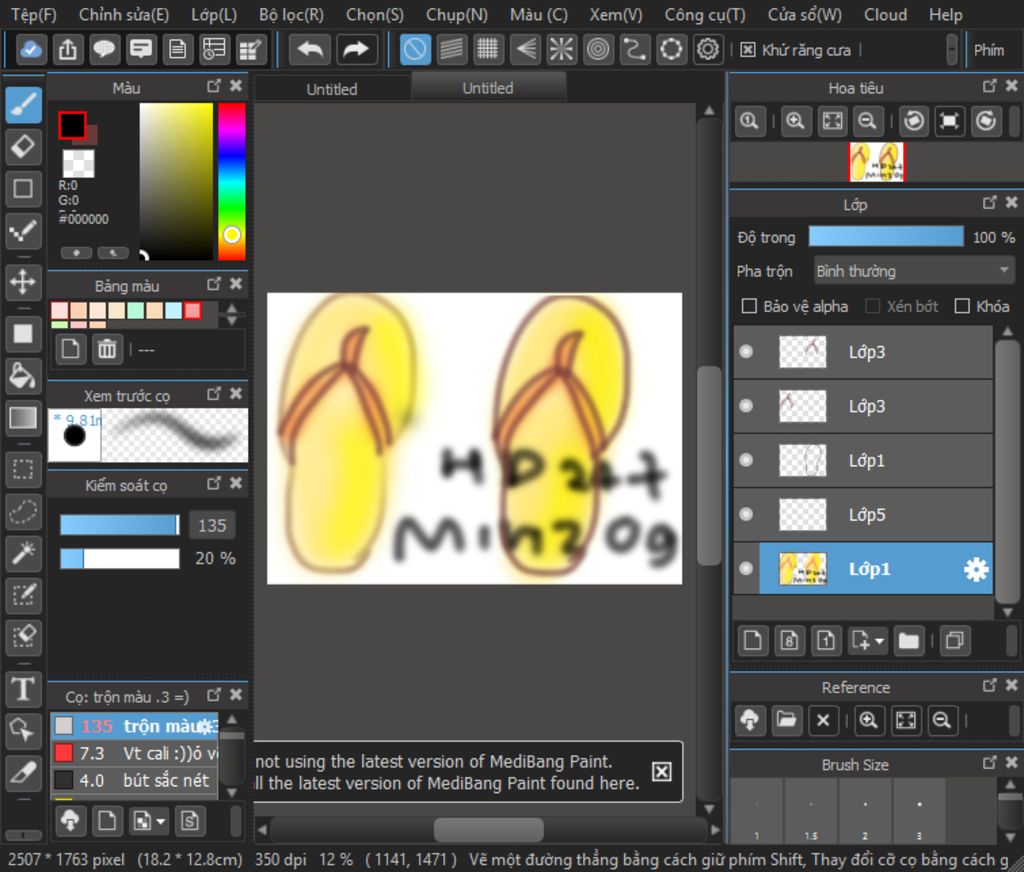Adjust brush opacity slider at 20 %
1024x872 pixels.
pyautogui.click(x=120, y=558)
